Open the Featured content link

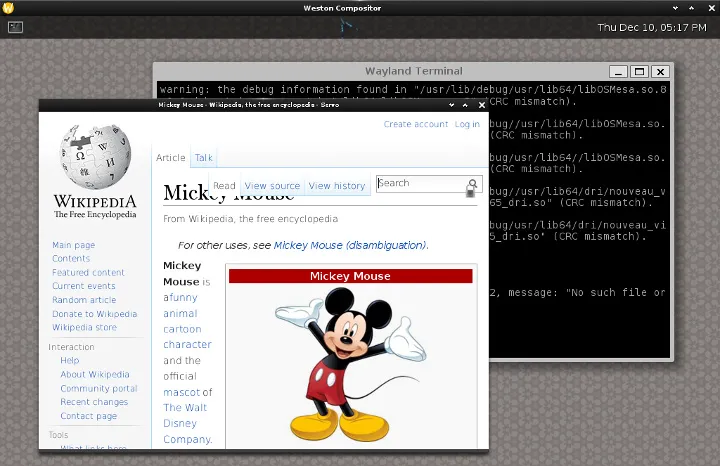[88, 272]
